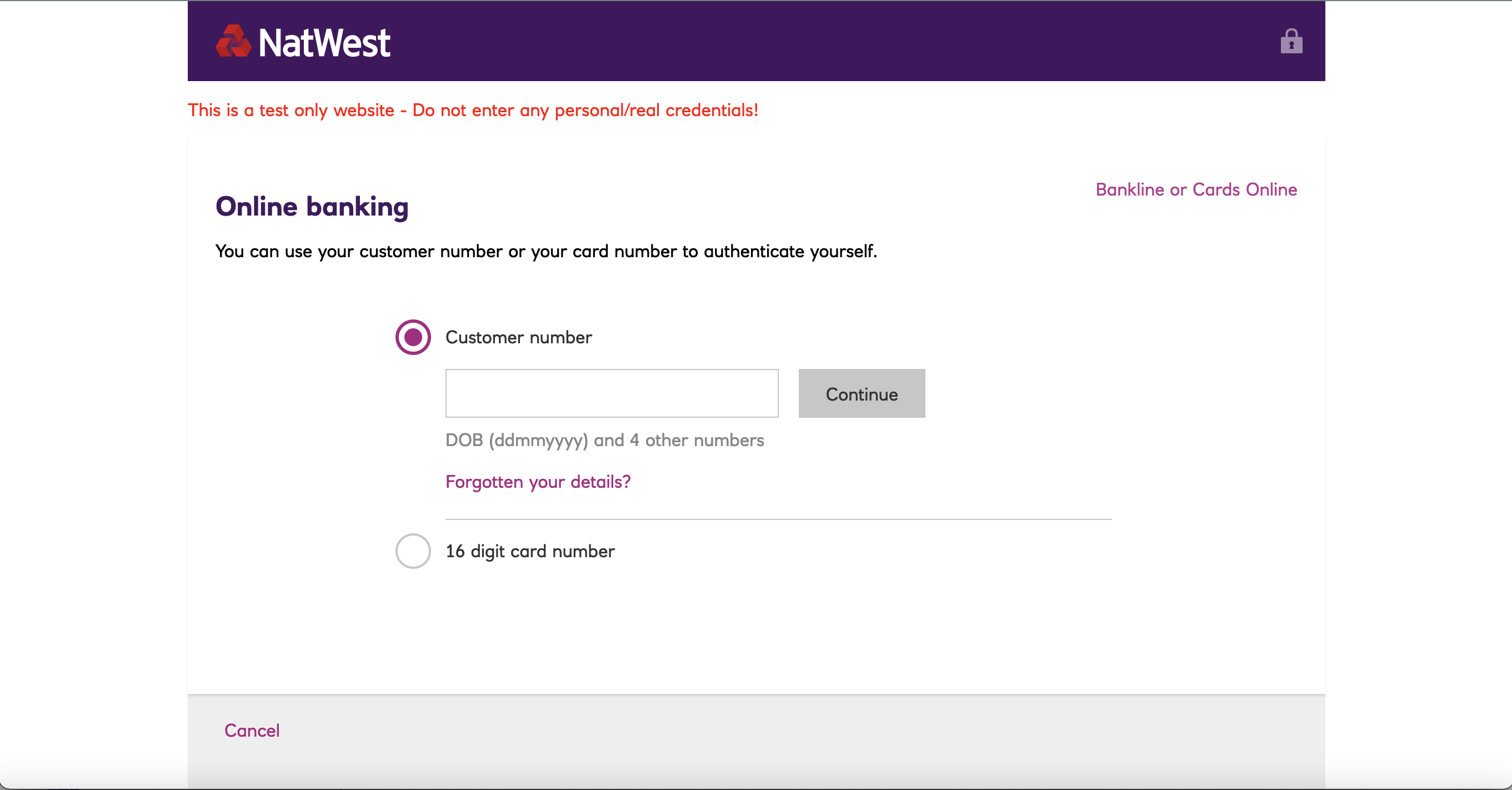
Task: Click the padlock security icon in header
Action: [x=1291, y=42]
